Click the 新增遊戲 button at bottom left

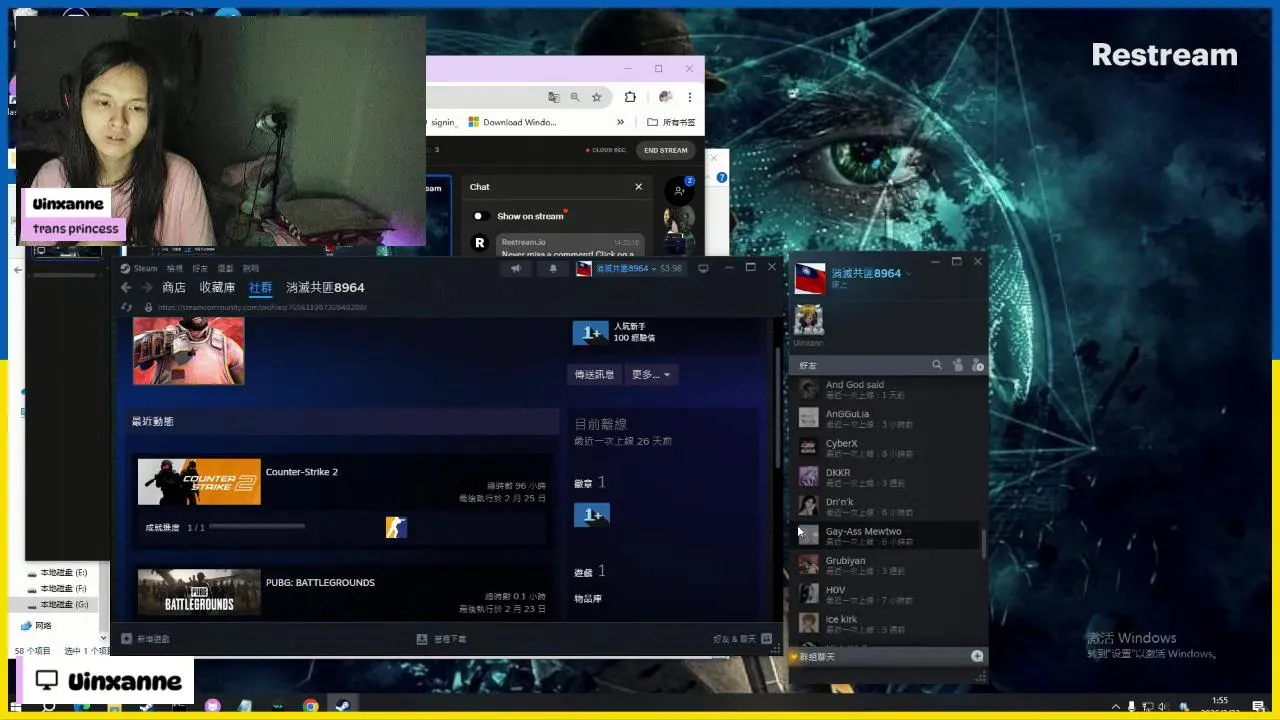pyautogui.click(x=146, y=638)
